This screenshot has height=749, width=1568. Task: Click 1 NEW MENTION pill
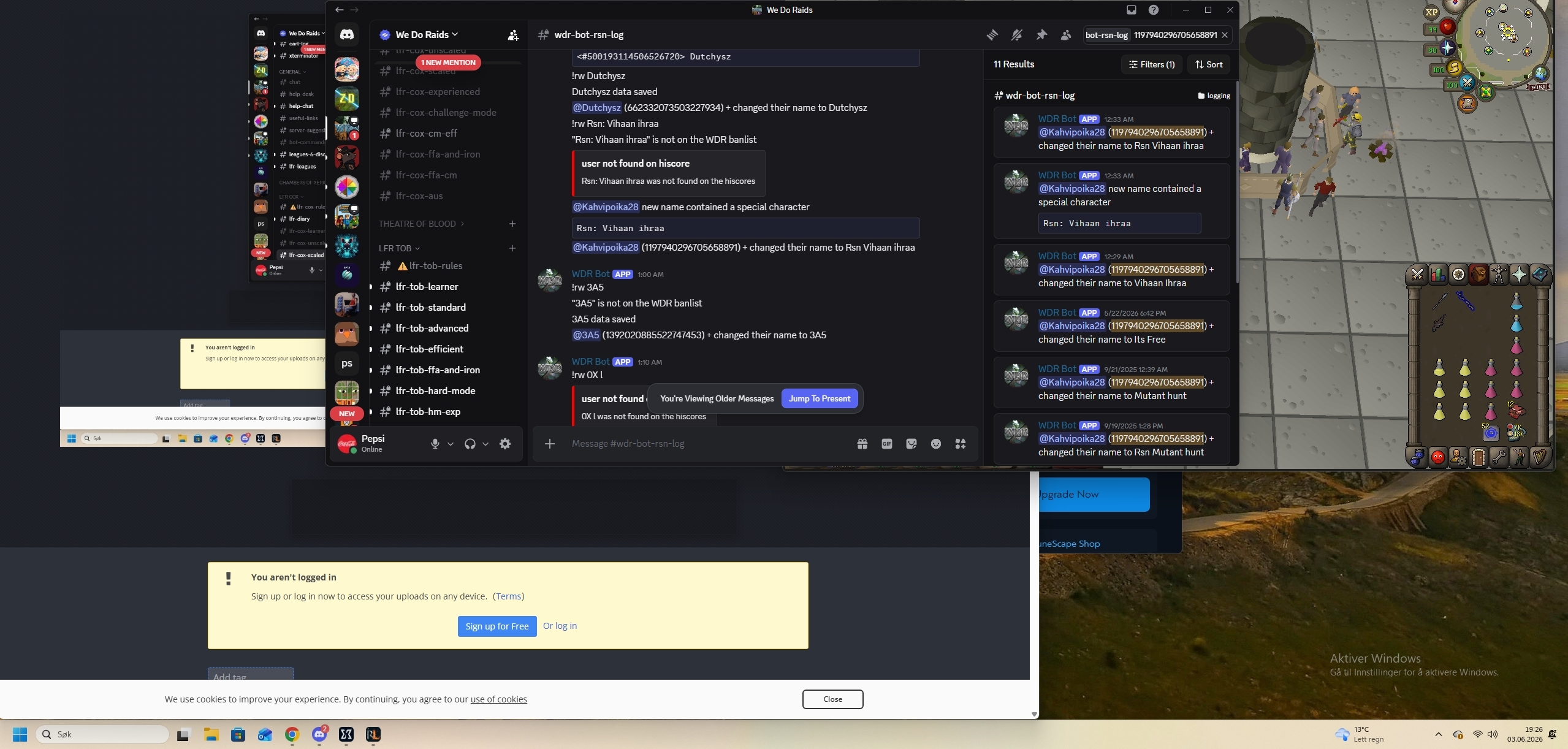coord(448,63)
